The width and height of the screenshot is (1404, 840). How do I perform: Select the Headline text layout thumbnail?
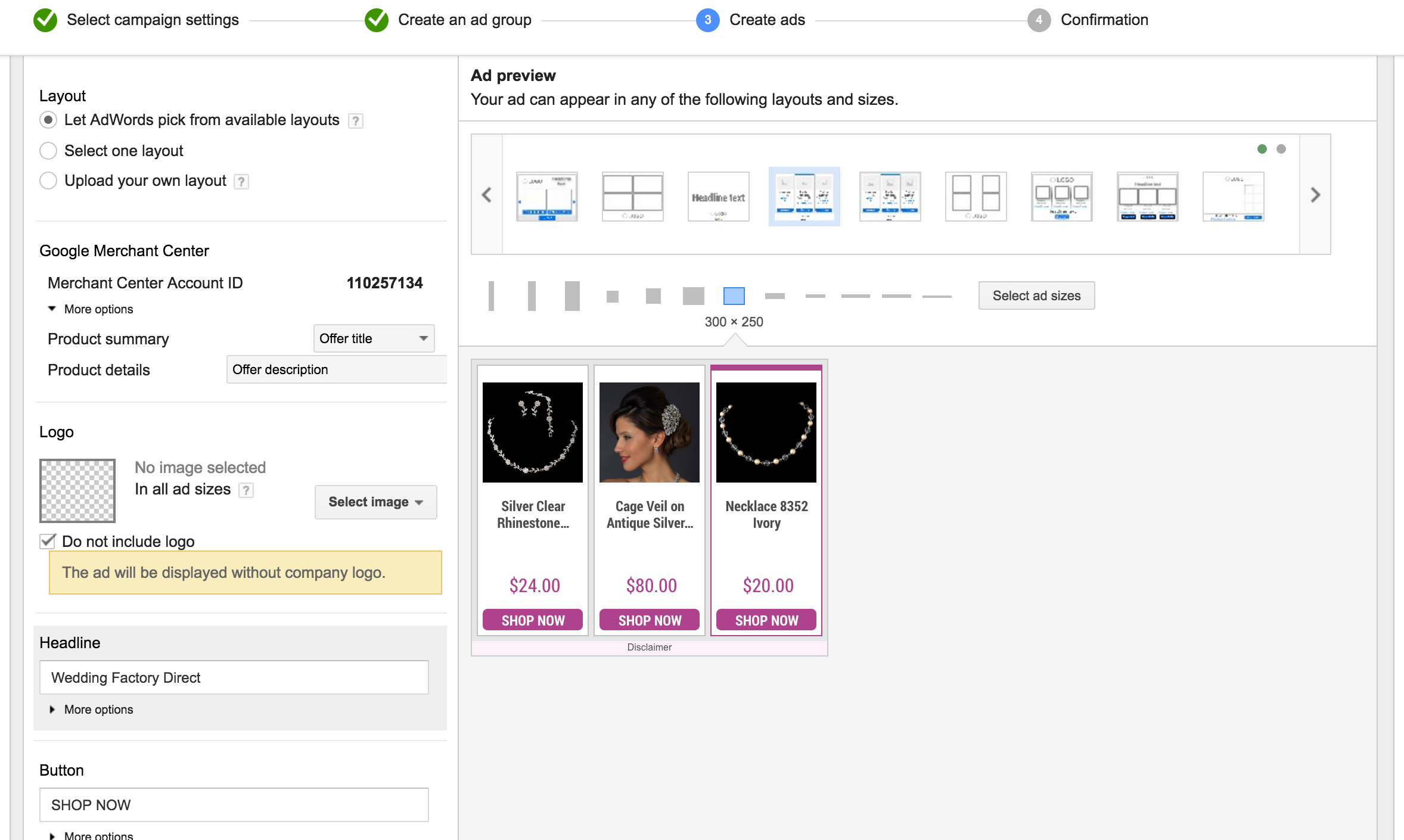(718, 197)
